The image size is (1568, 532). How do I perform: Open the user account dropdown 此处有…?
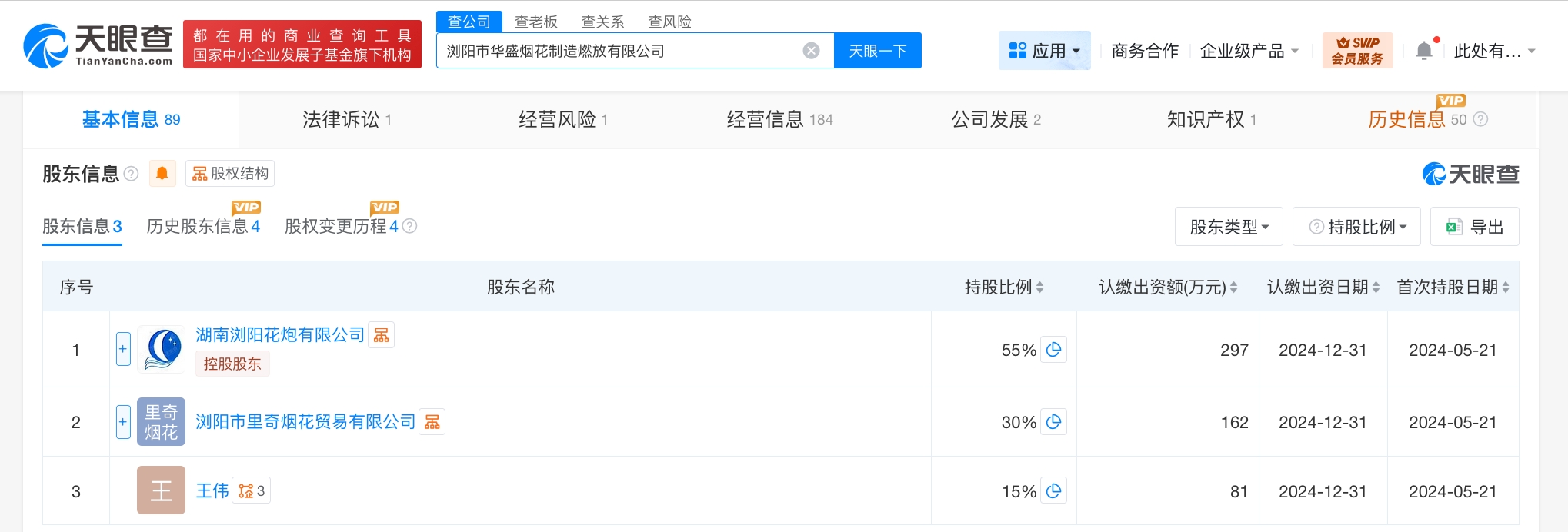1494,51
